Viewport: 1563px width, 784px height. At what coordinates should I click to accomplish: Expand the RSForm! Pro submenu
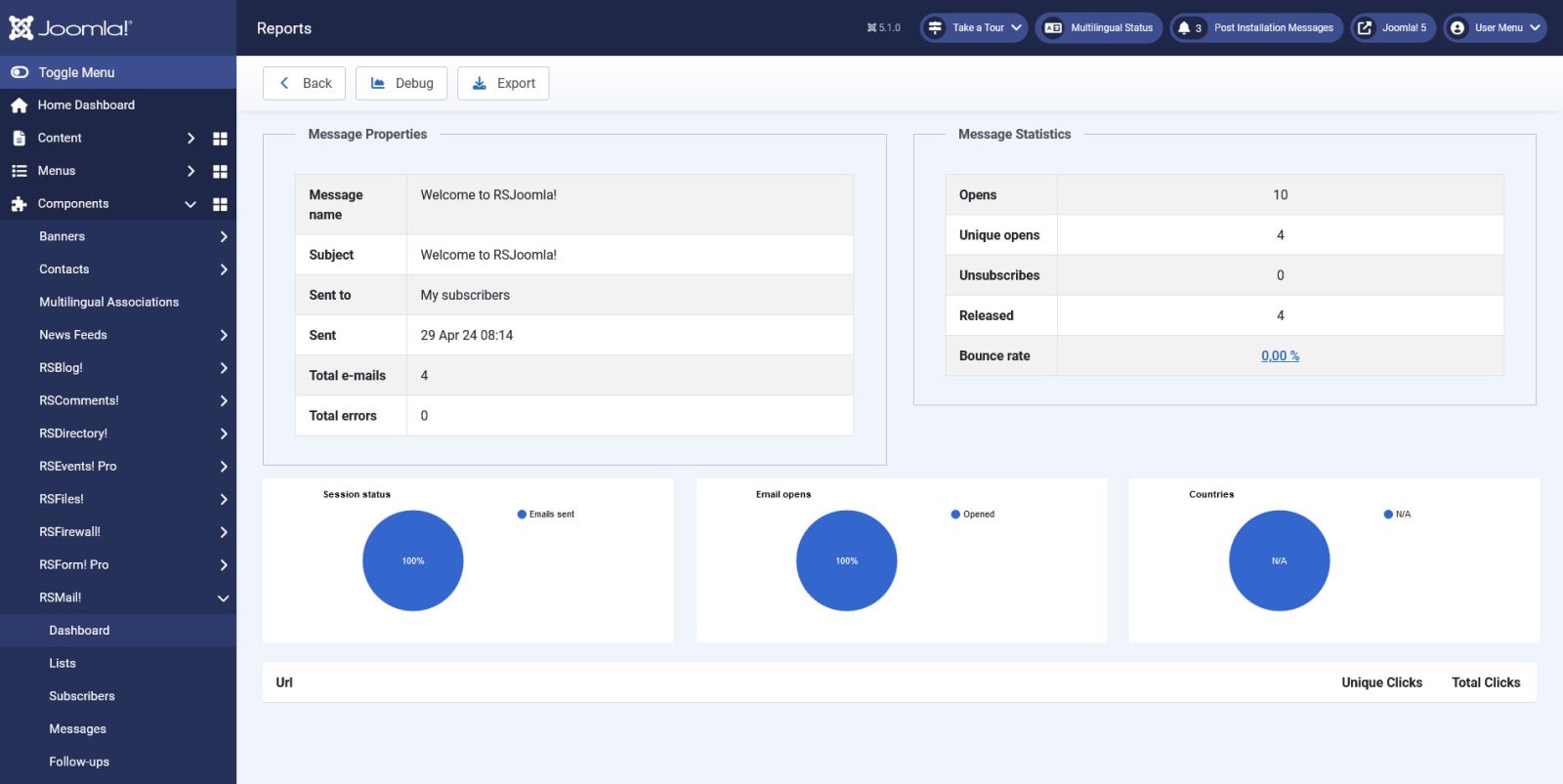224,565
